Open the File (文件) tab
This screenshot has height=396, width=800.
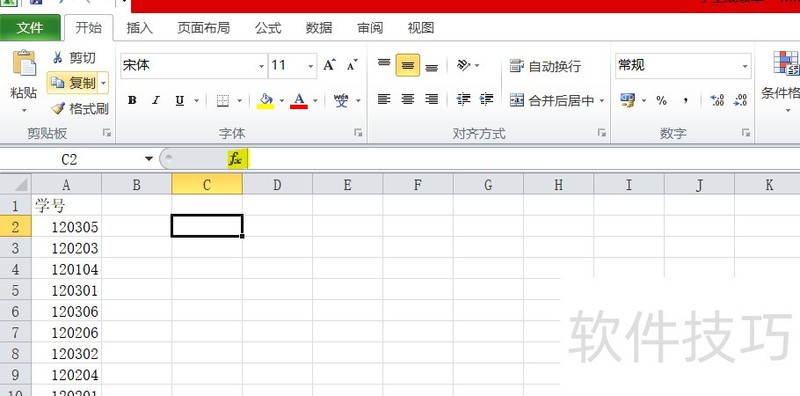(30, 28)
